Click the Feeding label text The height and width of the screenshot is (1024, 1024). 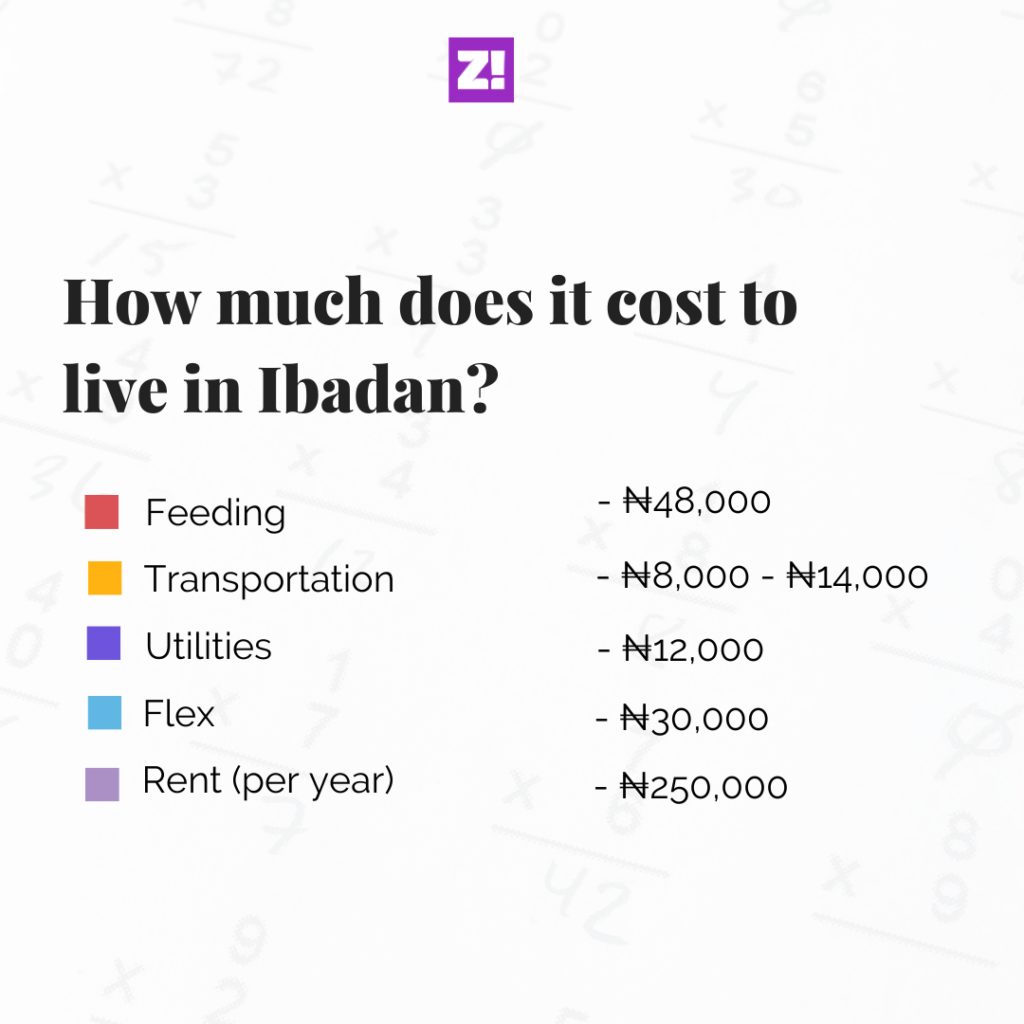pos(215,513)
